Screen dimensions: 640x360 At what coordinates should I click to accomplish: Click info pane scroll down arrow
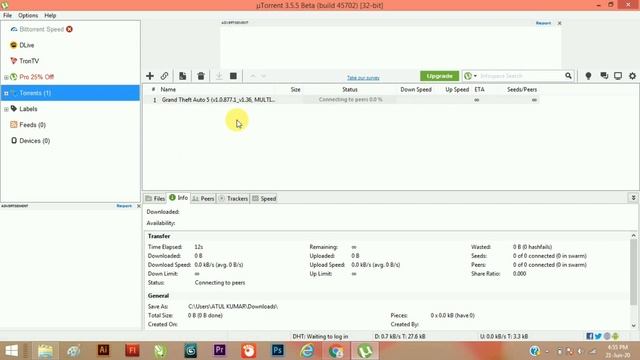tap(633, 325)
